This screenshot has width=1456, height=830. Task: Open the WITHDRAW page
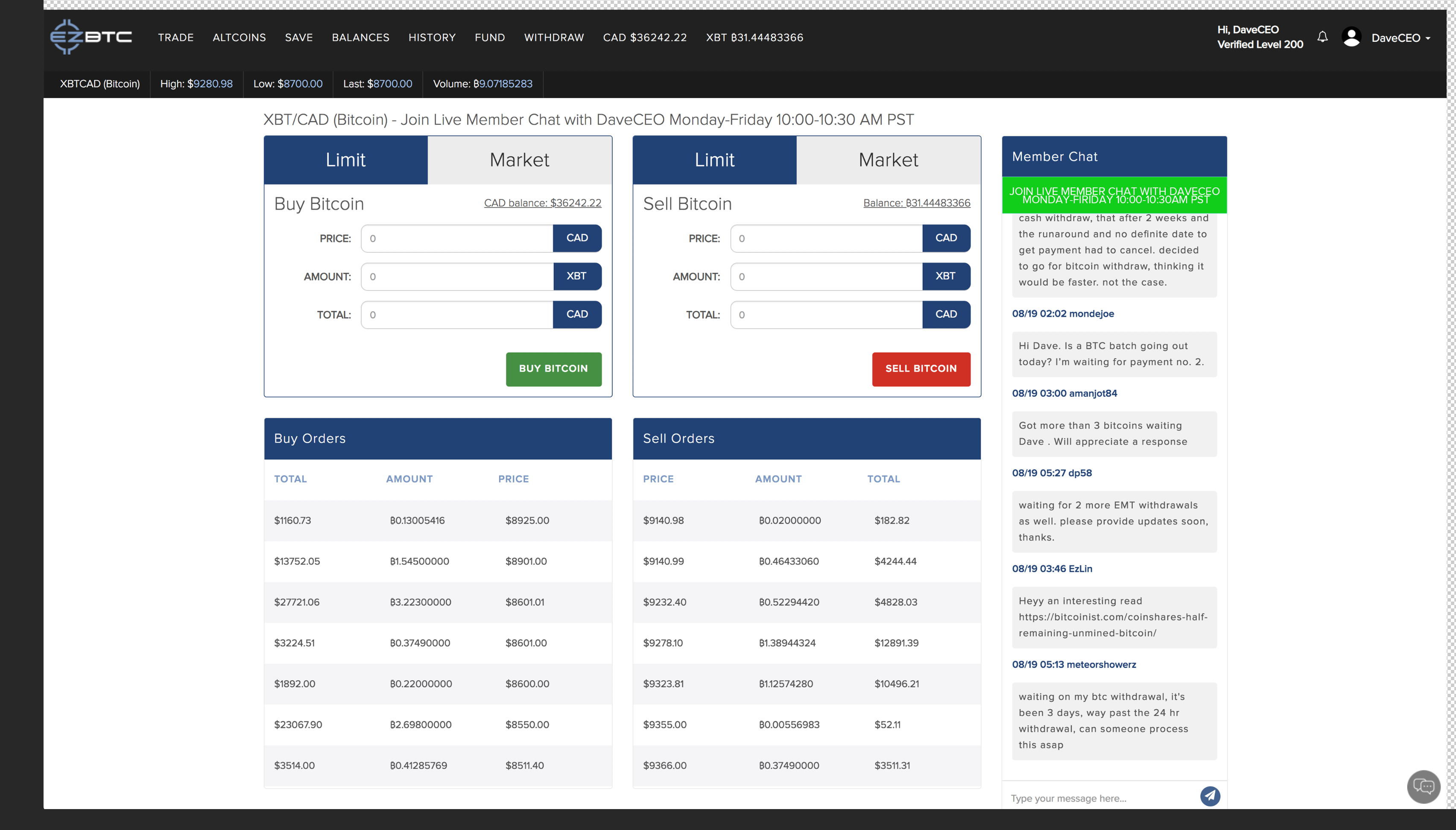(553, 38)
